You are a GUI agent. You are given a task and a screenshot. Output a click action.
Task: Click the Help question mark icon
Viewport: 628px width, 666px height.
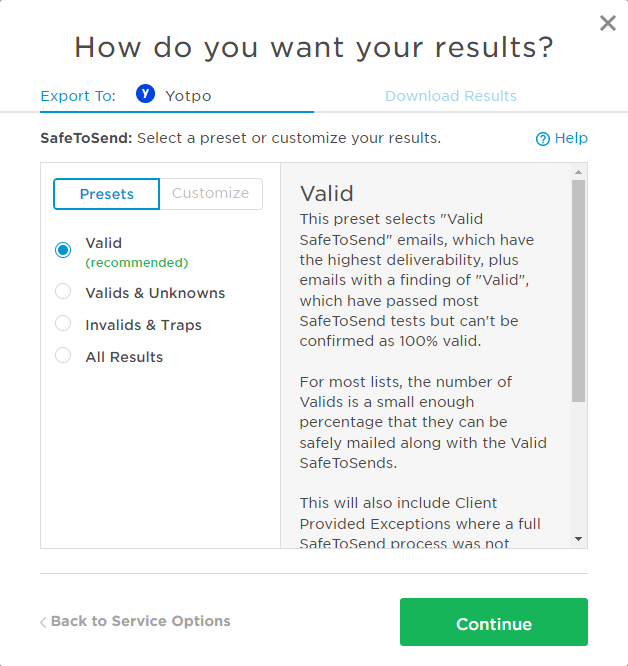tap(543, 139)
